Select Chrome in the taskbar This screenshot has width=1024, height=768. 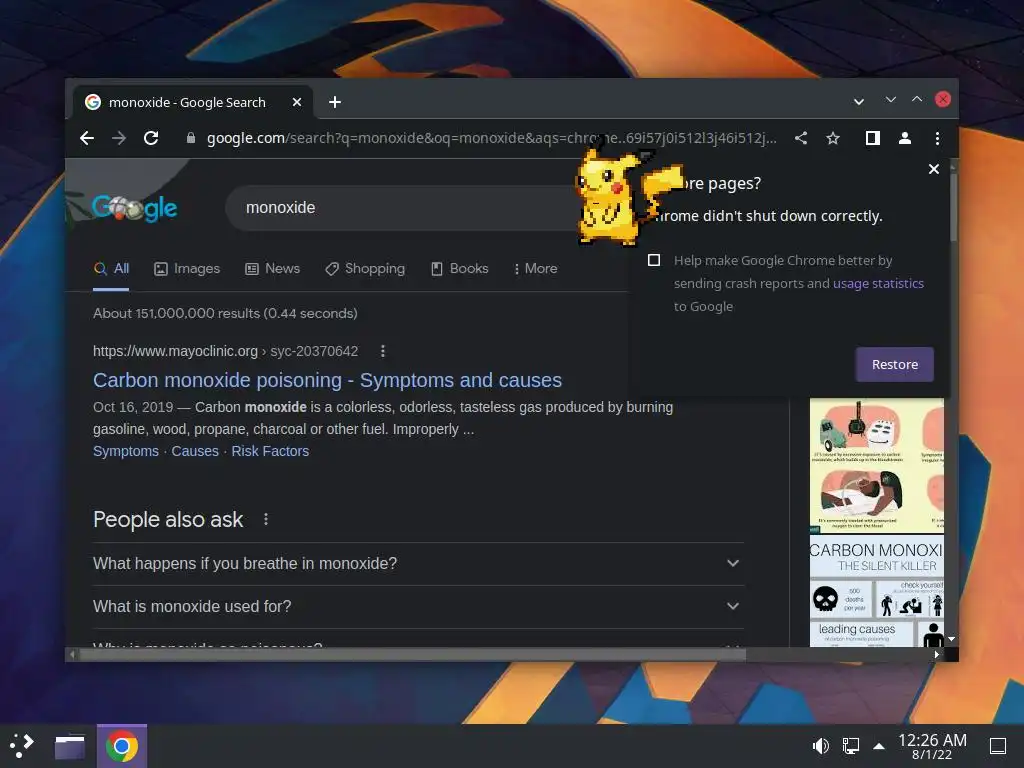click(121, 746)
